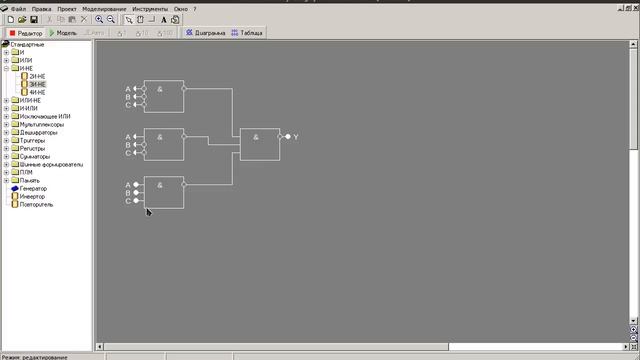Open the Инструменты menu
Image resolution: width=640 pixels, height=360 pixels.
tap(150, 9)
